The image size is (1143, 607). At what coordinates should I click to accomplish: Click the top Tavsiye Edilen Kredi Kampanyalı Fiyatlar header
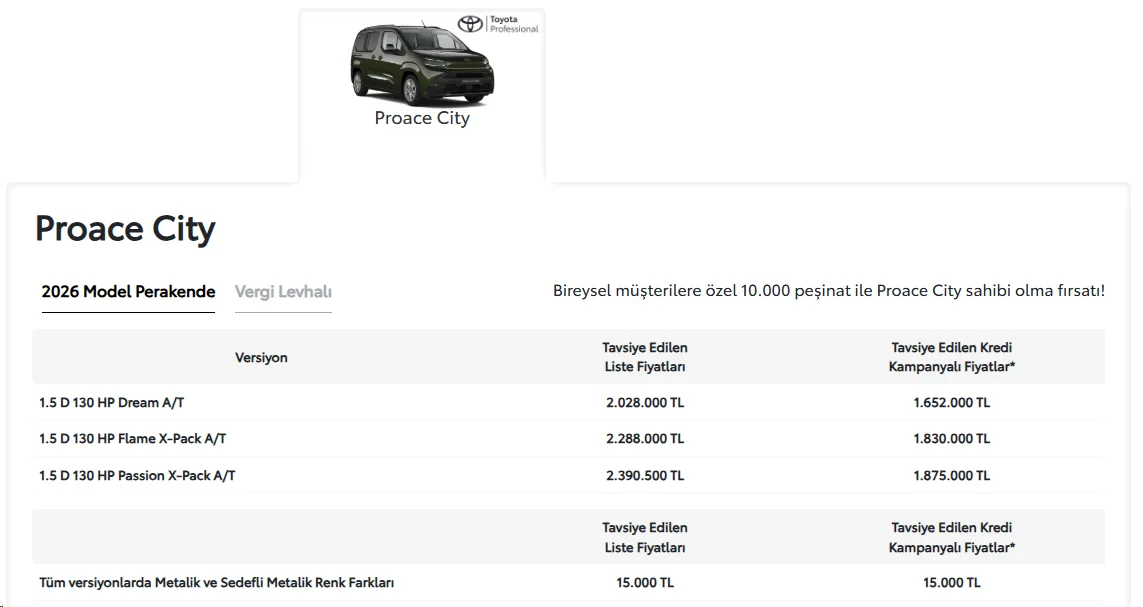pyautogui.click(x=952, y=357)
